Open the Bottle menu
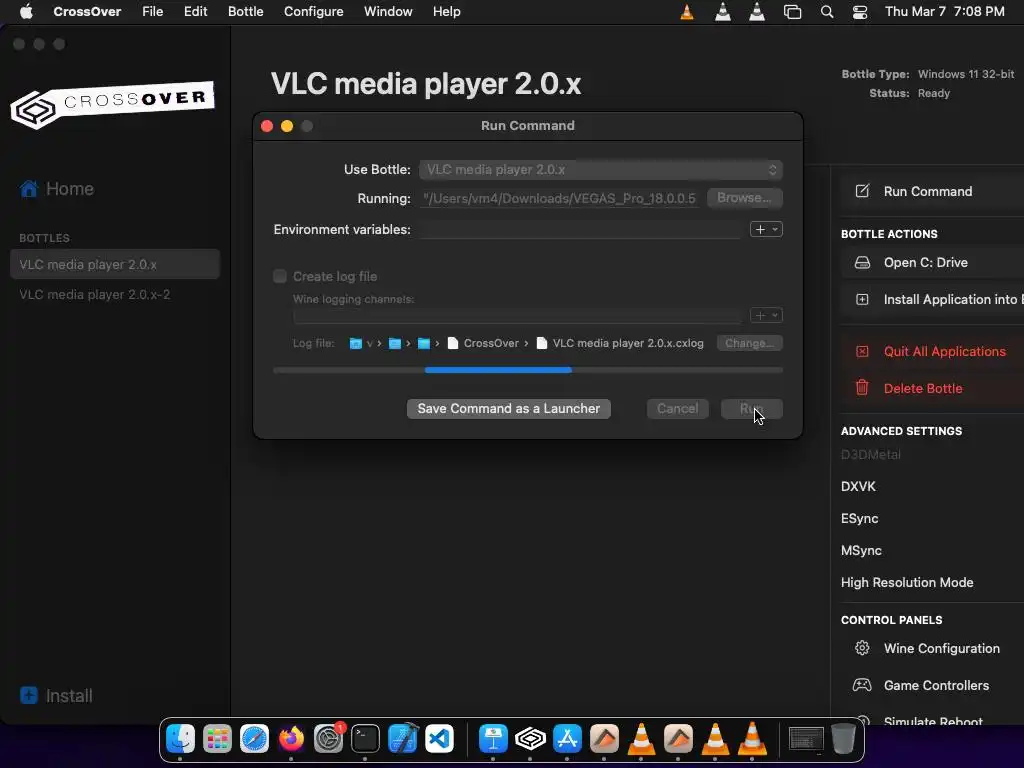This screenshot has width=1024, height=768. [246, 12]
